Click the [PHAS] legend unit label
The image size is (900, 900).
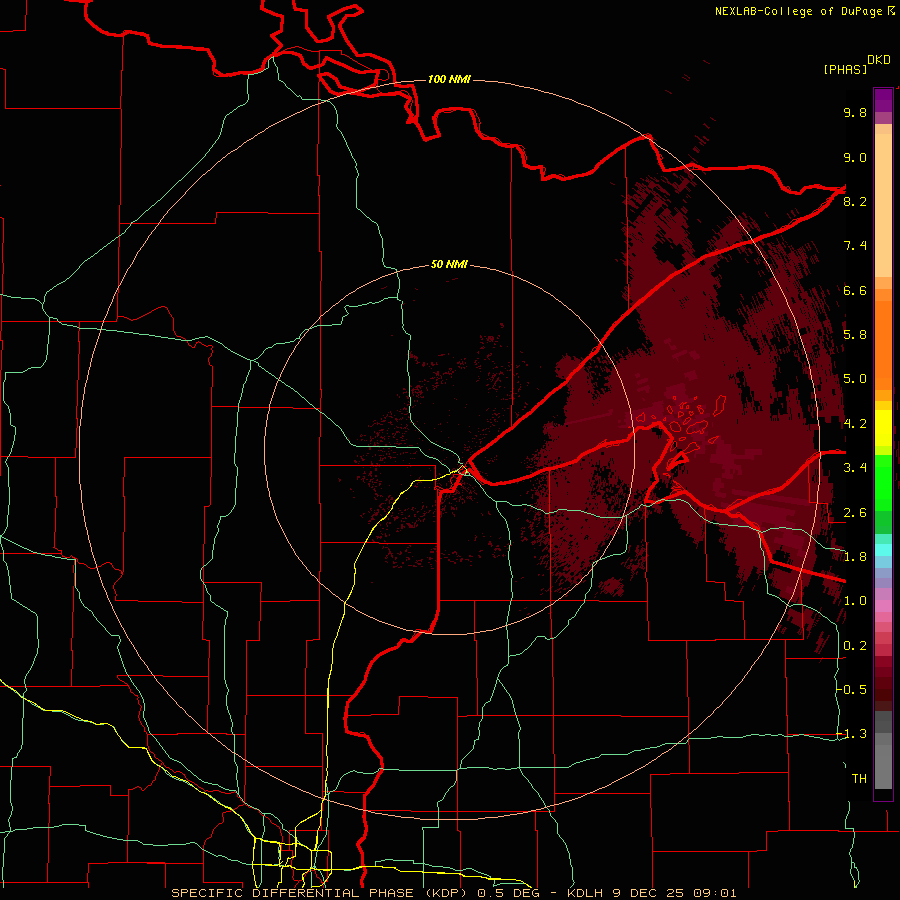[x=845, y=69]
